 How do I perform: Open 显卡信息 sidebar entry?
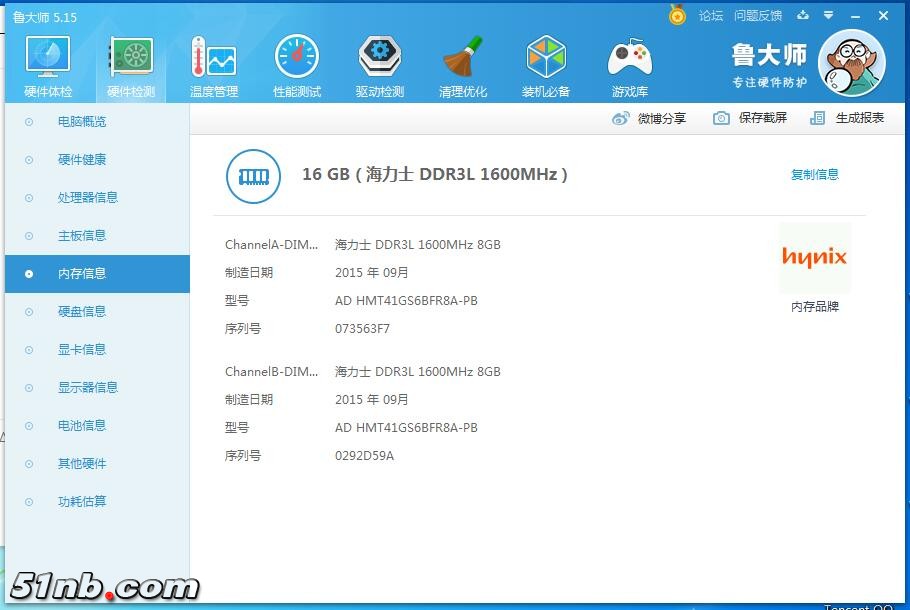pos(82,350)
